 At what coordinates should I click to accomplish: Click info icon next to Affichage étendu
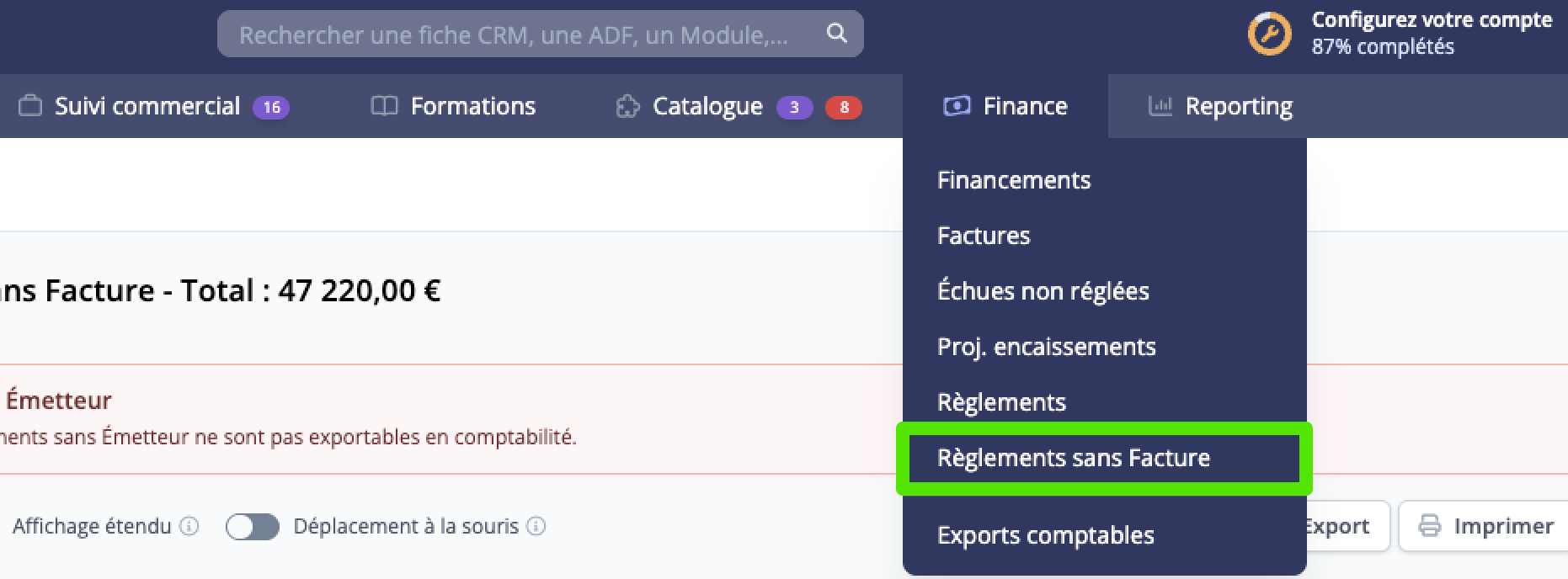[189, 526]
